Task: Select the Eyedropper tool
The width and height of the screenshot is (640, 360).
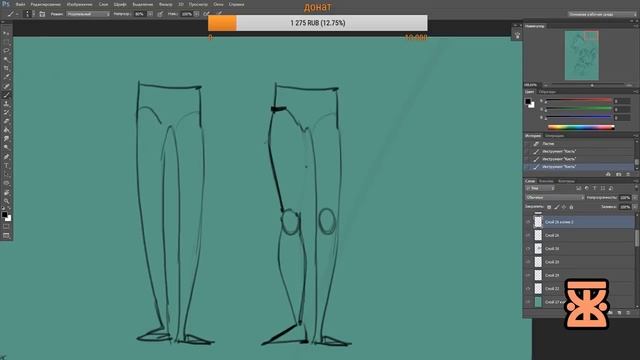Action: point(6,78)
